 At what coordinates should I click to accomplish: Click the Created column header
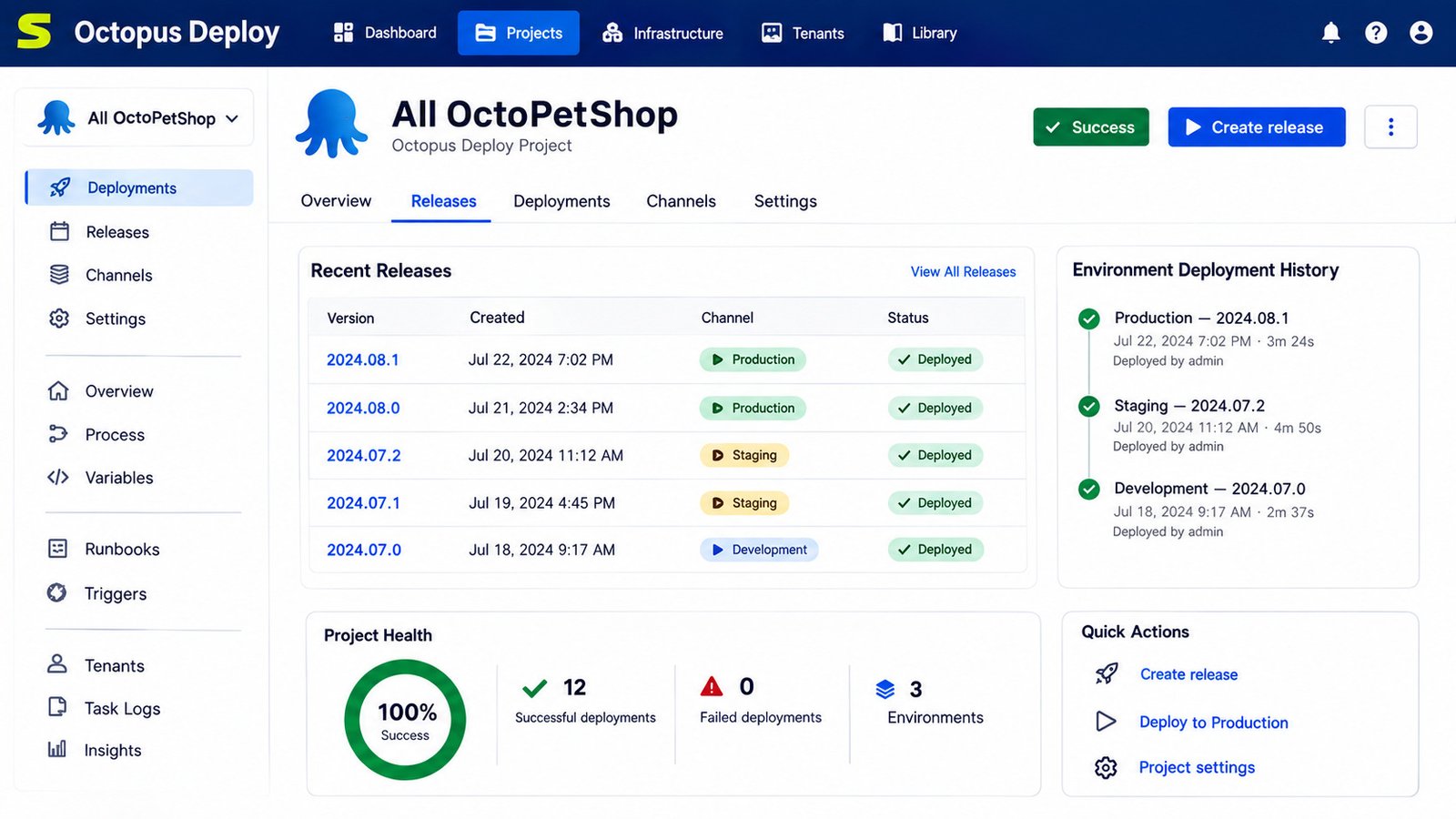pos(497,318)
